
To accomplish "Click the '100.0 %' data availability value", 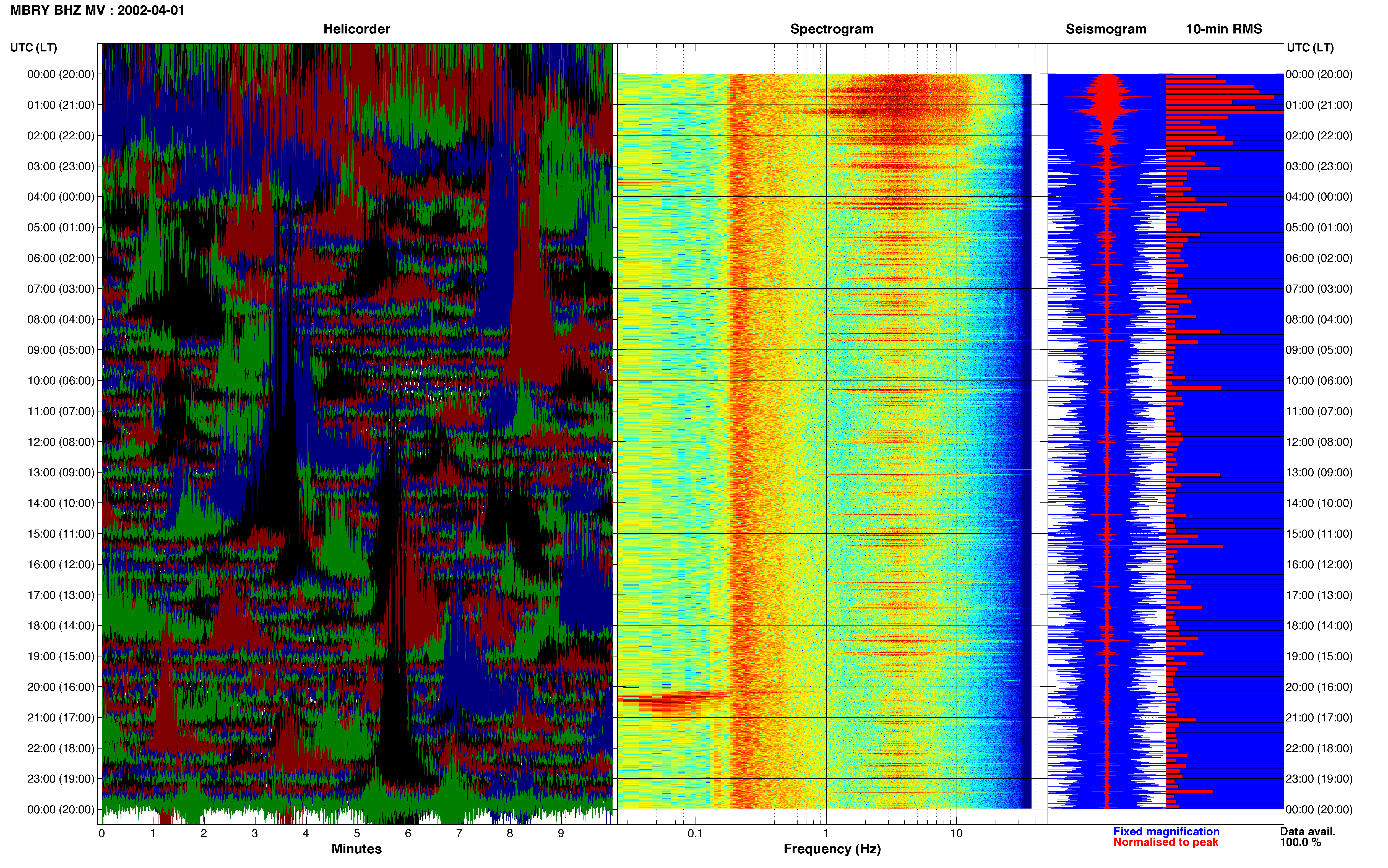I will (1301, 843).
